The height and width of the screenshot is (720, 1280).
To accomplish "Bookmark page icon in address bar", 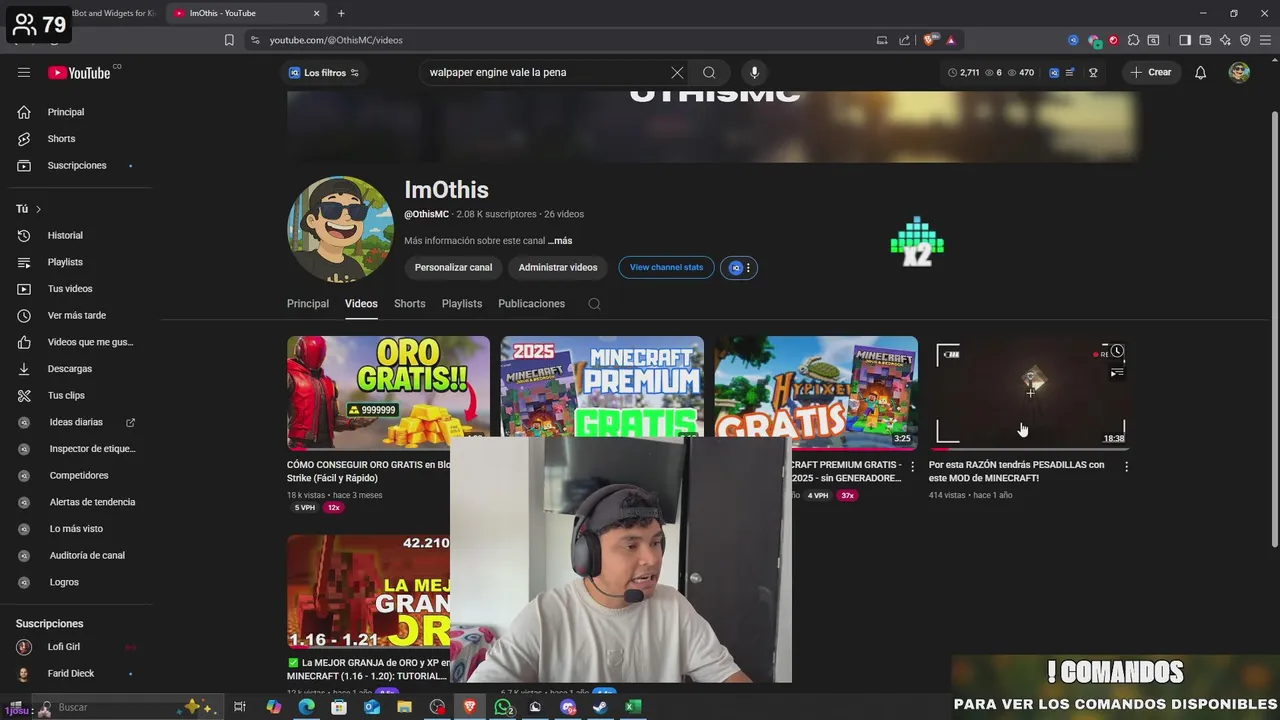I will [x=229, y=40].
